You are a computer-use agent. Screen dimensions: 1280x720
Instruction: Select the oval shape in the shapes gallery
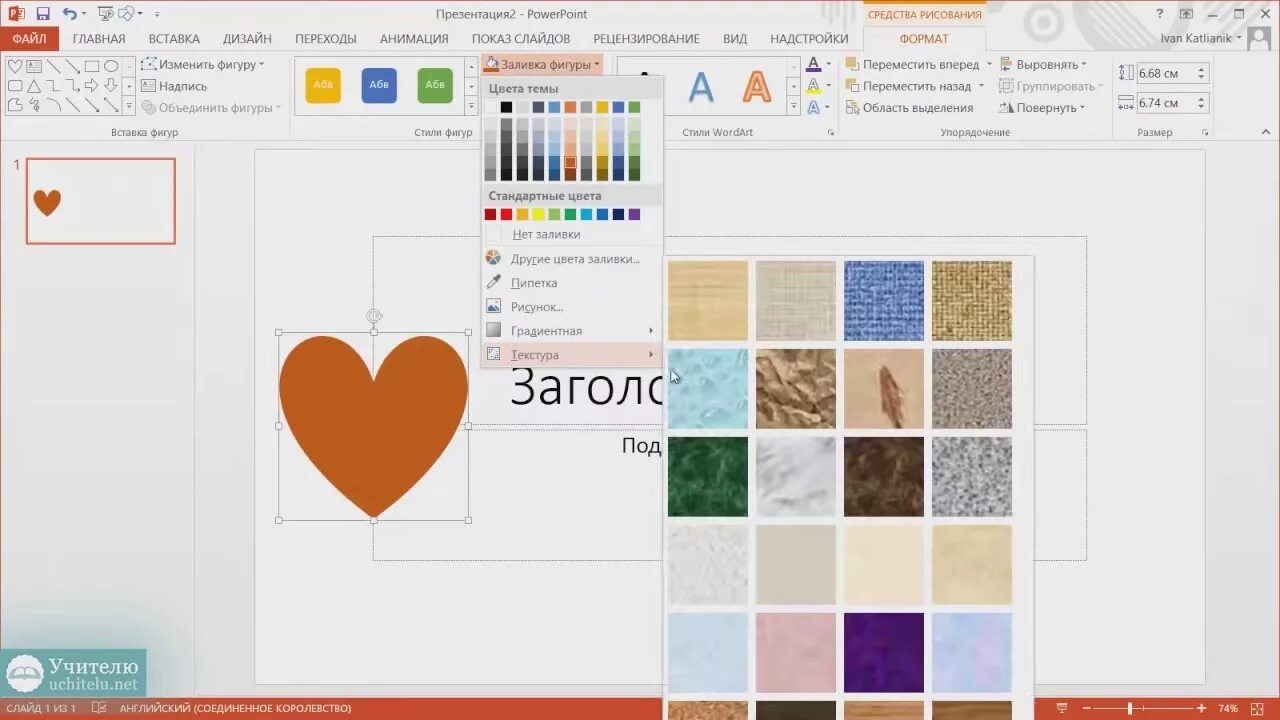[x=110, y=66]
